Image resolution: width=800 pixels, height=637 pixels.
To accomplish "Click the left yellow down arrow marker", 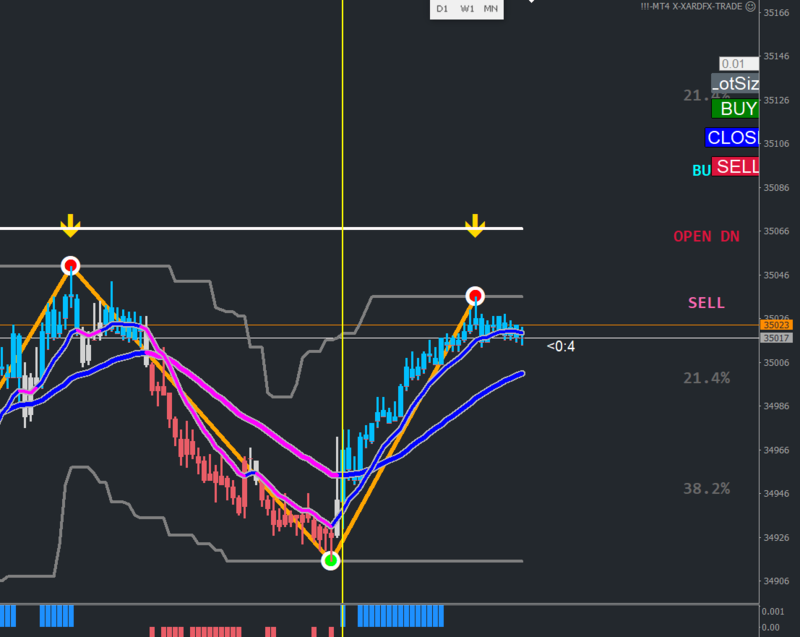I will (70, 226).
